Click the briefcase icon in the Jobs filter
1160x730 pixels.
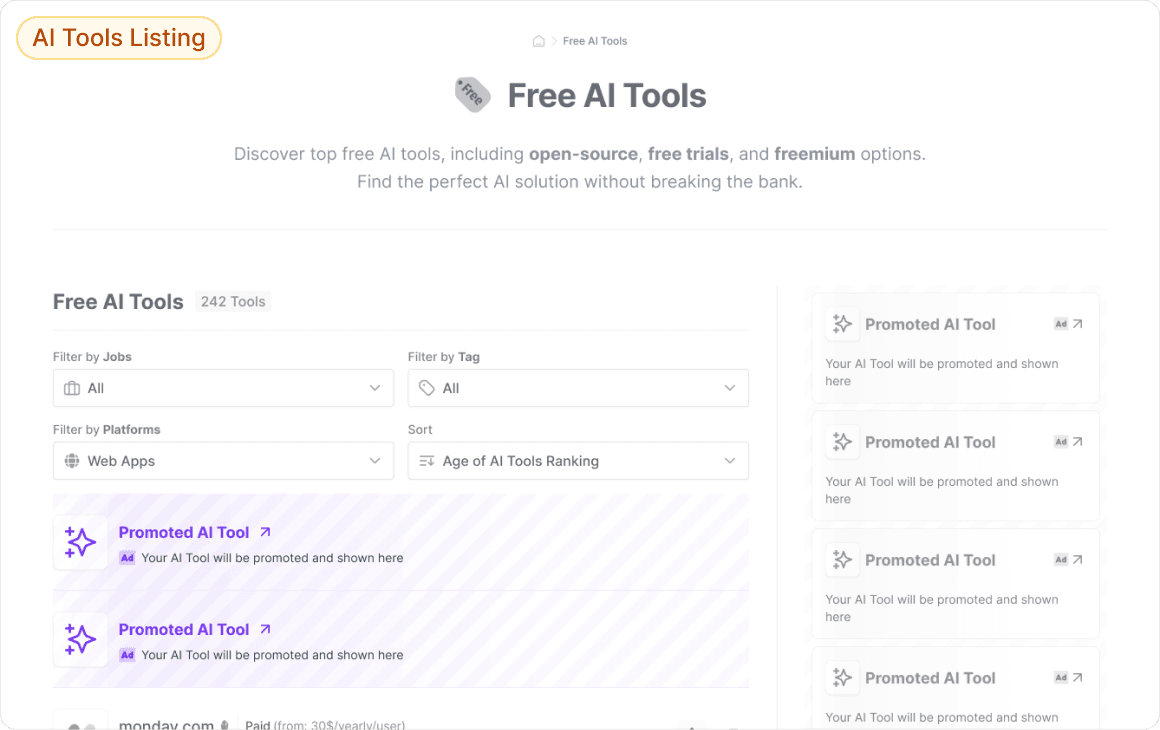tap(71, 387)
